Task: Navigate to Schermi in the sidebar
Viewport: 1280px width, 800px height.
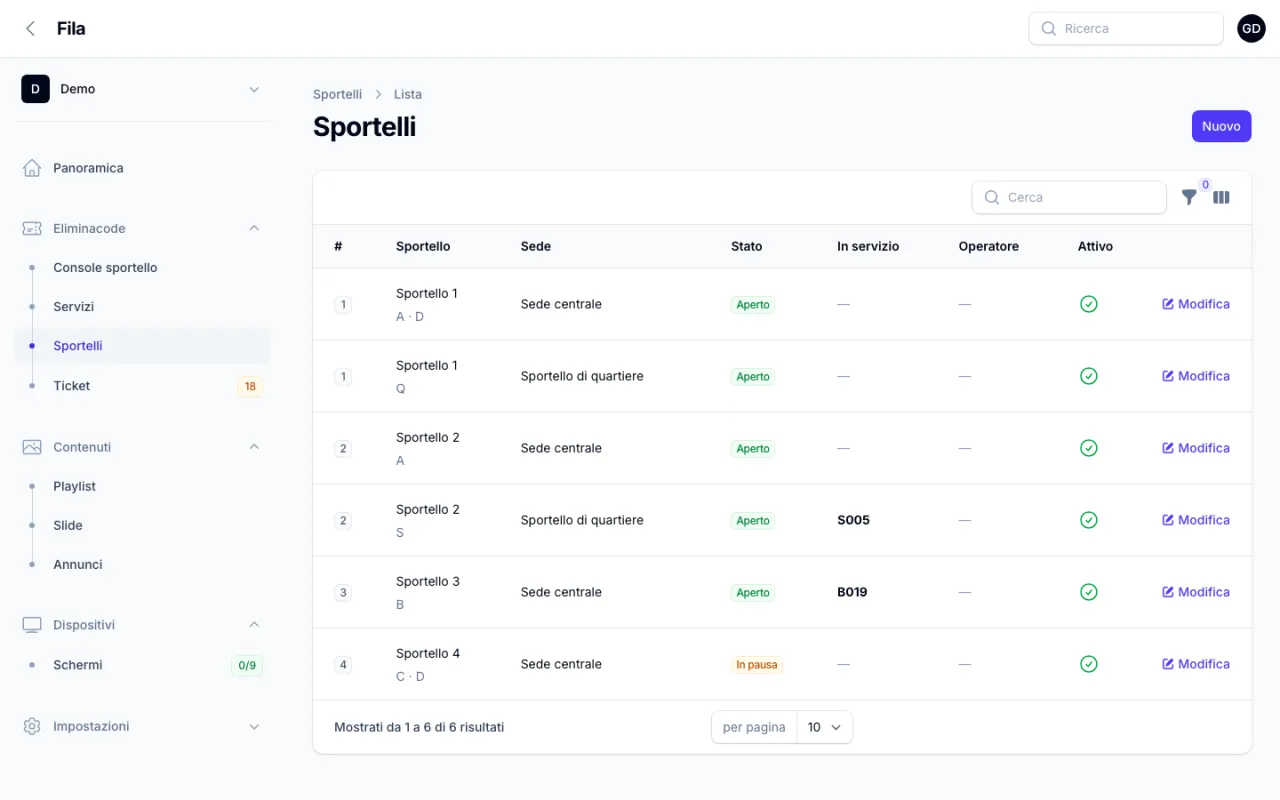Action: click(142, 665)
